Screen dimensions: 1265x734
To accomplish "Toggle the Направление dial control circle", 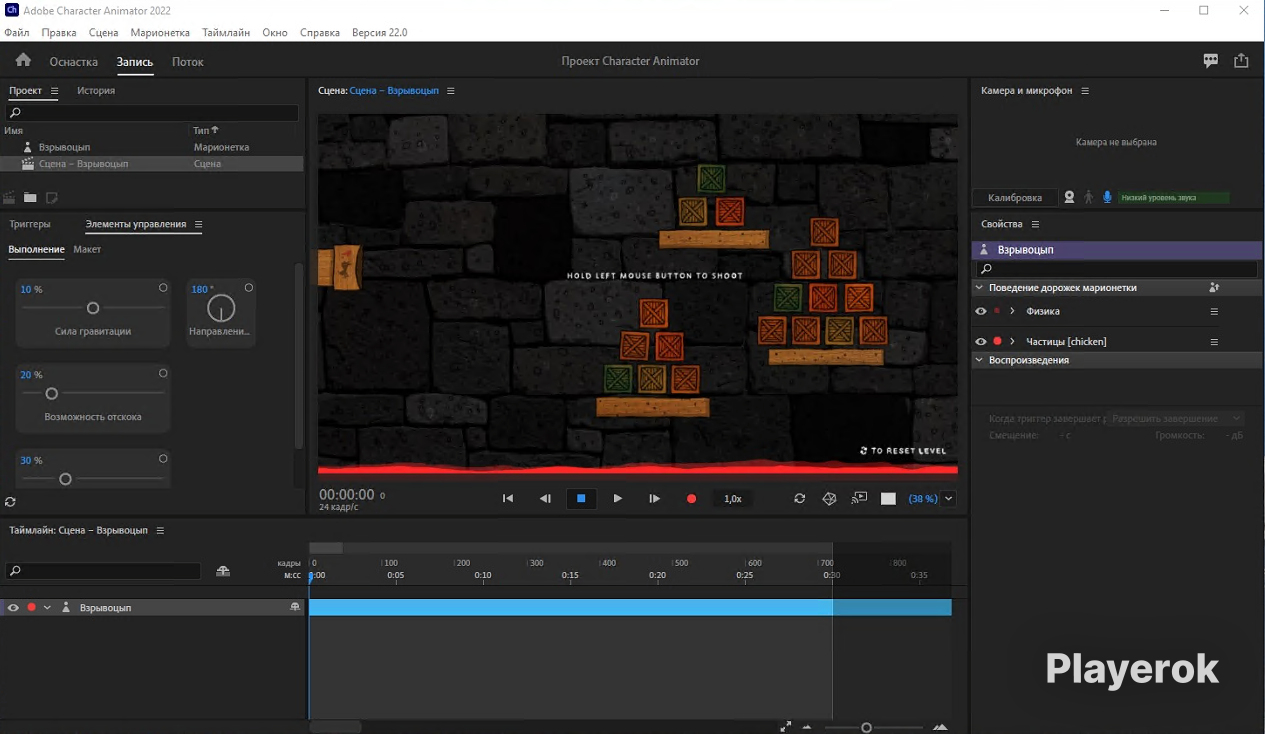I will pos(249,288).
